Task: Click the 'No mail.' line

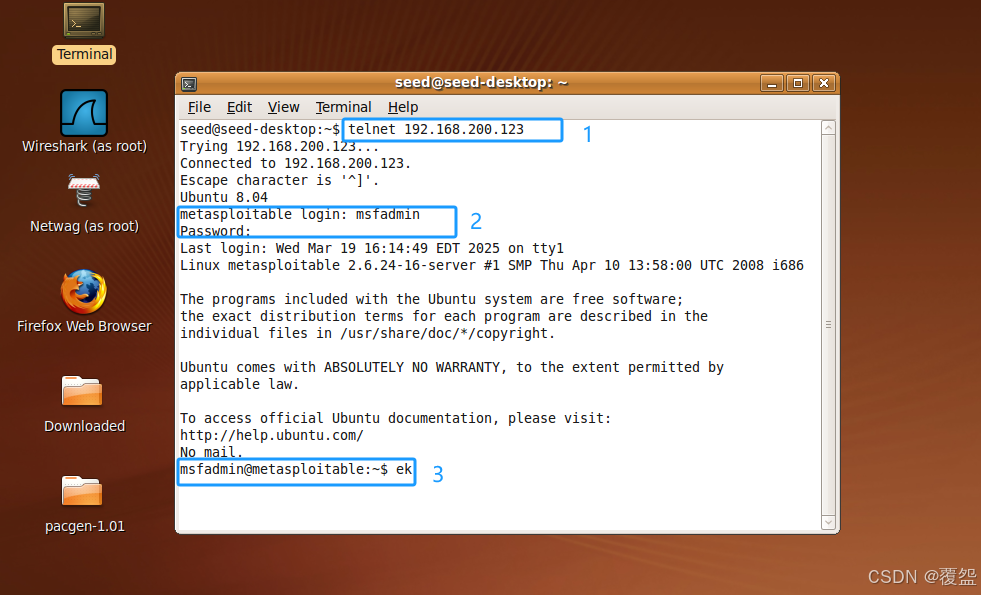Action: pos(211,452)
